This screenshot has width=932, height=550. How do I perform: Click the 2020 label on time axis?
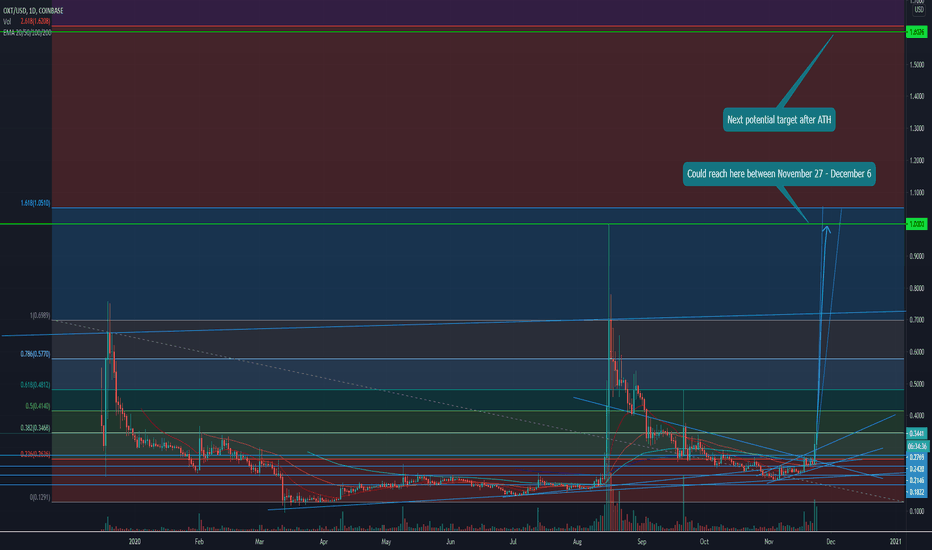tap(135, 542)
